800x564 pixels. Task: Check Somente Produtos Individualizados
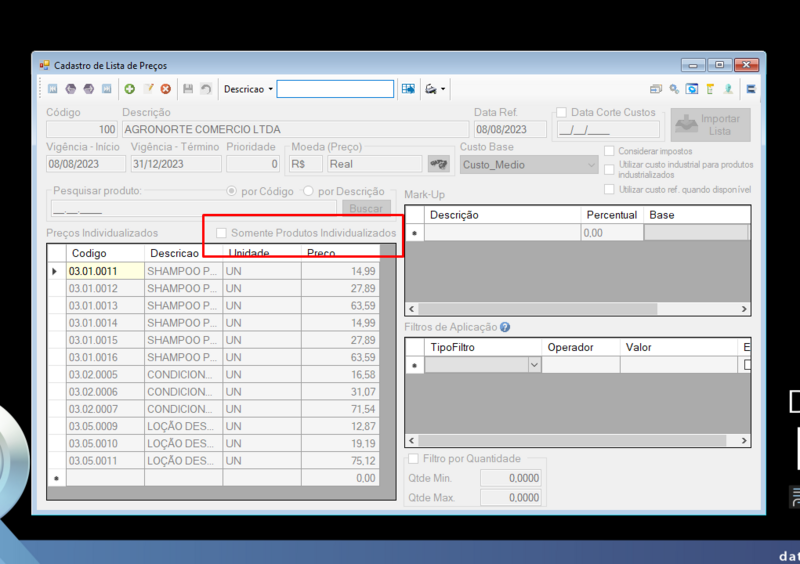[x=221, y=233]
